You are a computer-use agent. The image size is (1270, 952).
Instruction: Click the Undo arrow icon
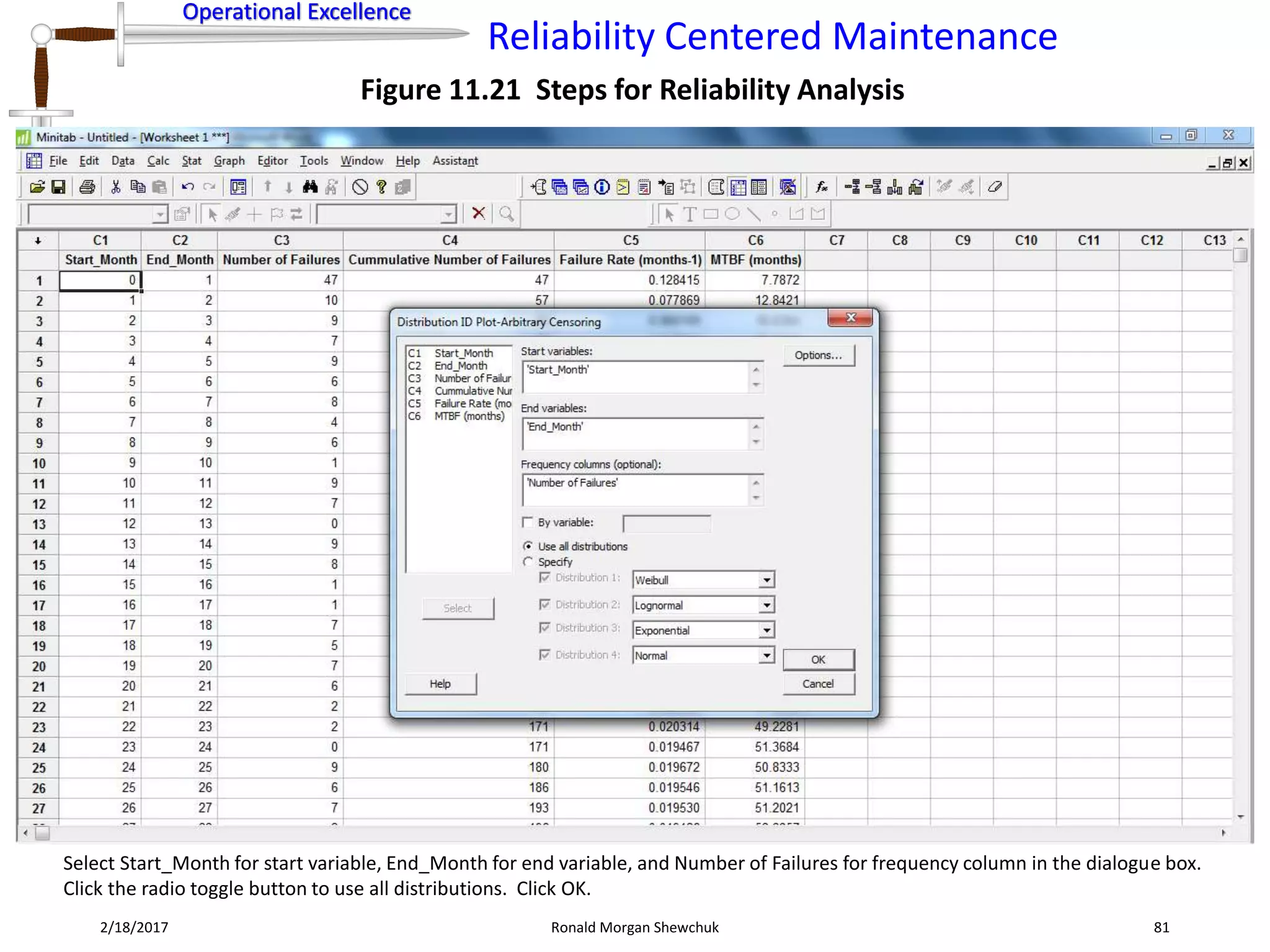188,187
